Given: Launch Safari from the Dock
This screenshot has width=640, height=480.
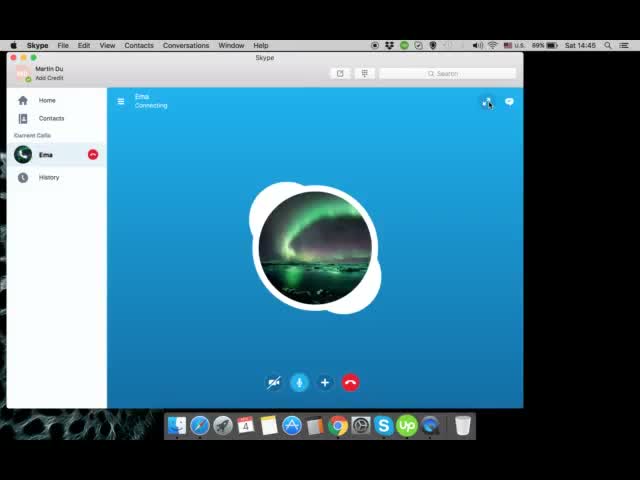Looking at the screenshot, I should [x=200, y=426].
